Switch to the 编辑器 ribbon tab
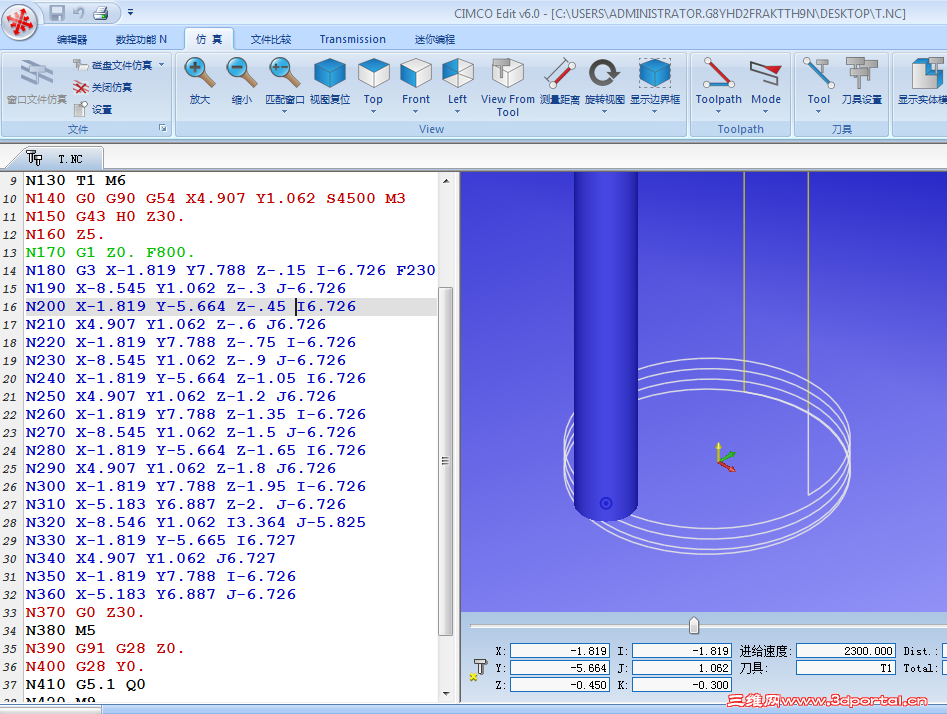 pos(72,39)
